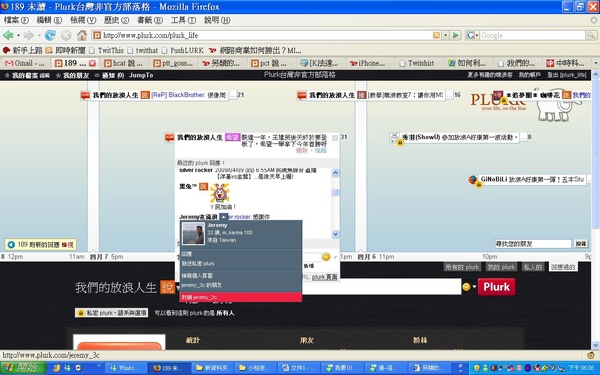Click the browser Forward arrow button
600x375 pixels.
tap(28, 35)
